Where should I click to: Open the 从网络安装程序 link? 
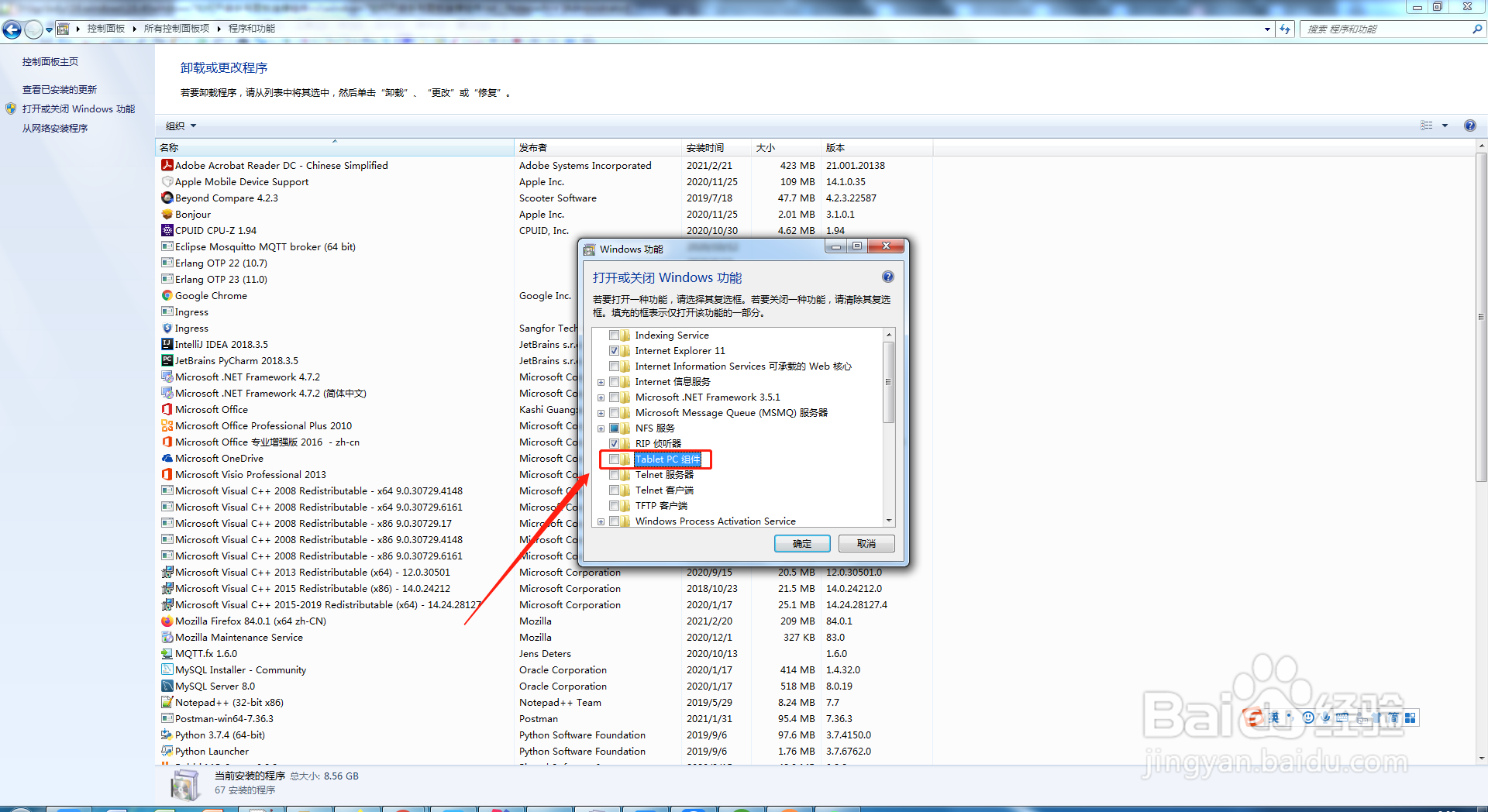tap(55, 128)
